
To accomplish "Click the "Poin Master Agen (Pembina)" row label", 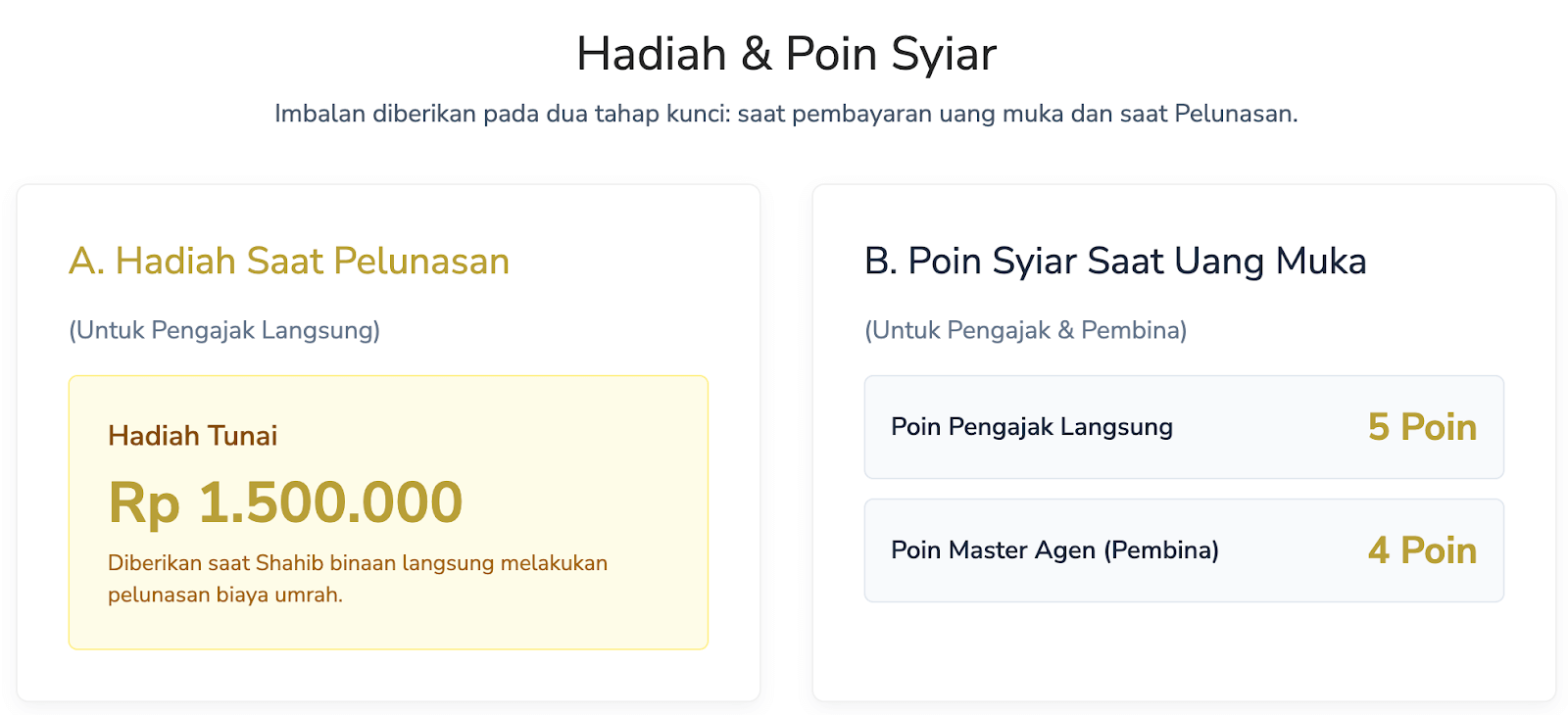I will [x=1054, y=550].
